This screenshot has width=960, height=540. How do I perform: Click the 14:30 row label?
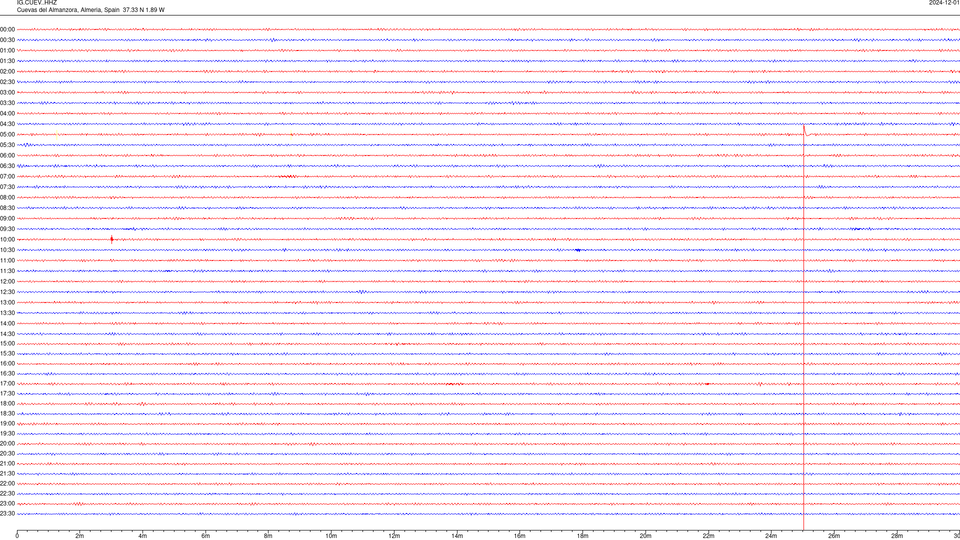click(x=7, y=334)
